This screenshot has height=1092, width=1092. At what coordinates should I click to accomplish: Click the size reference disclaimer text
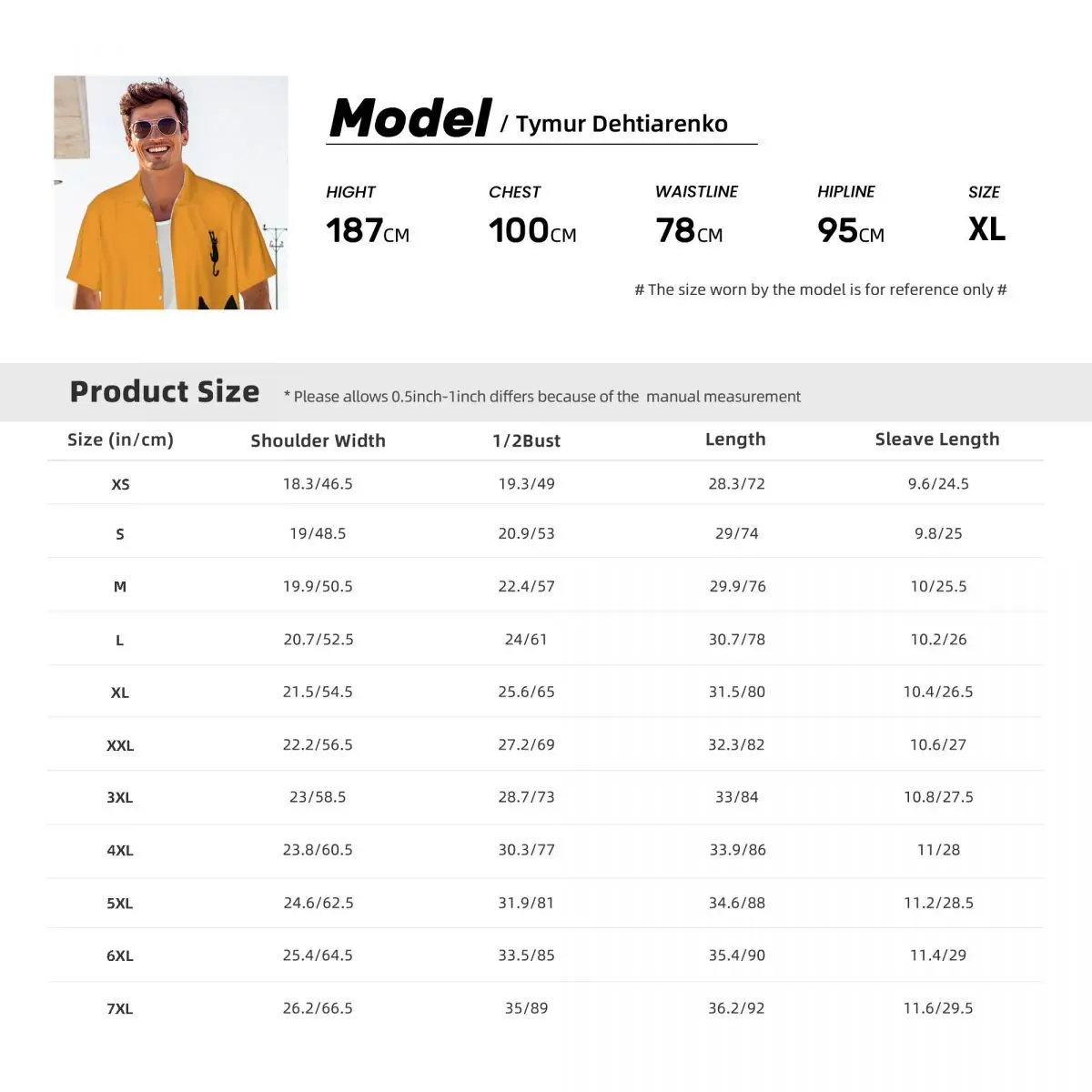coord(820,289)
